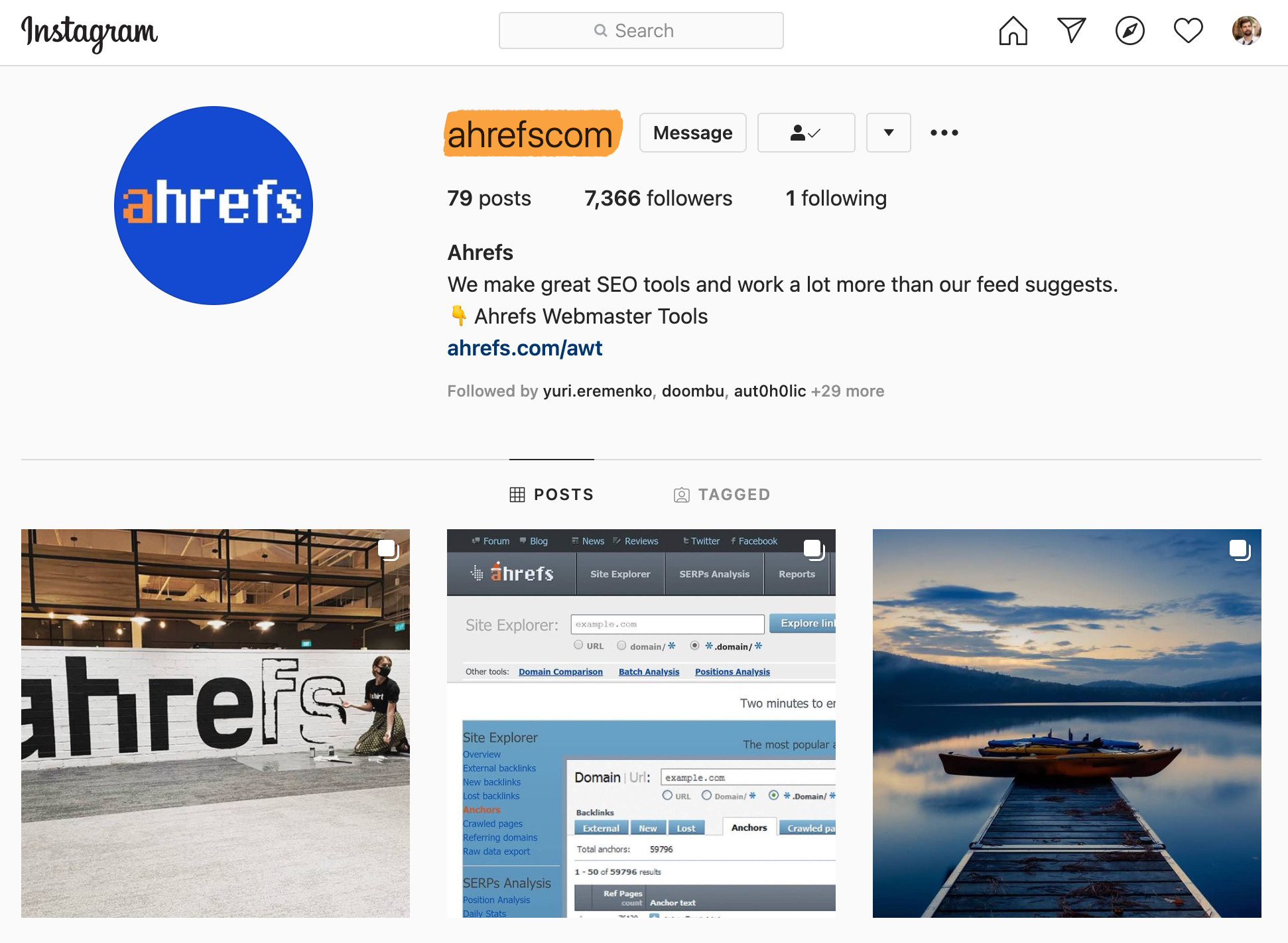Viewport: 1288px width, 943px height.
Task: Toggle the following status person-check button
Action: tap(806, 133)
